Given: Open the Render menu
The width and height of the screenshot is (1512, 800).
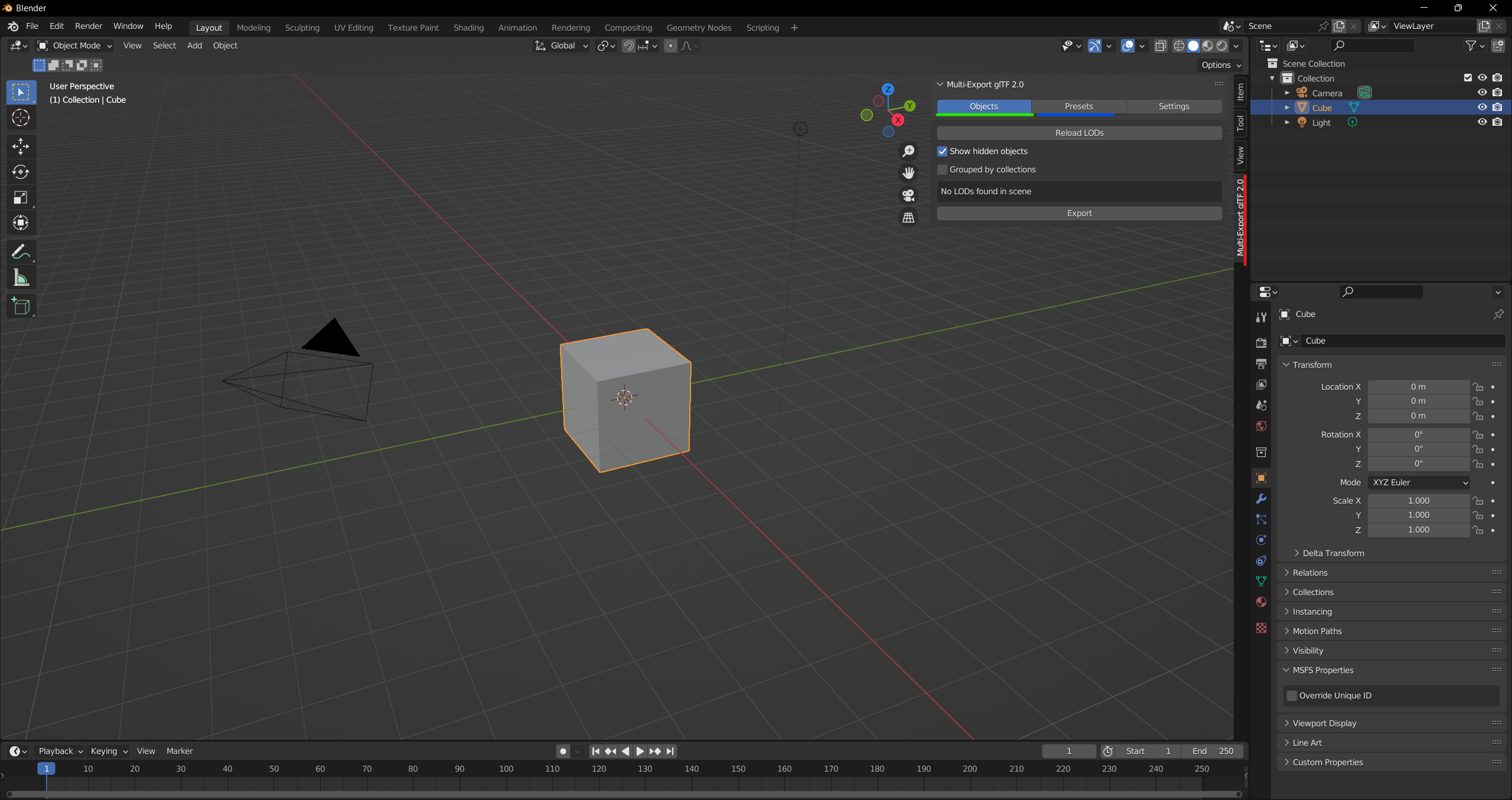Looking at the screenshot, I should (x=89, y=26).
